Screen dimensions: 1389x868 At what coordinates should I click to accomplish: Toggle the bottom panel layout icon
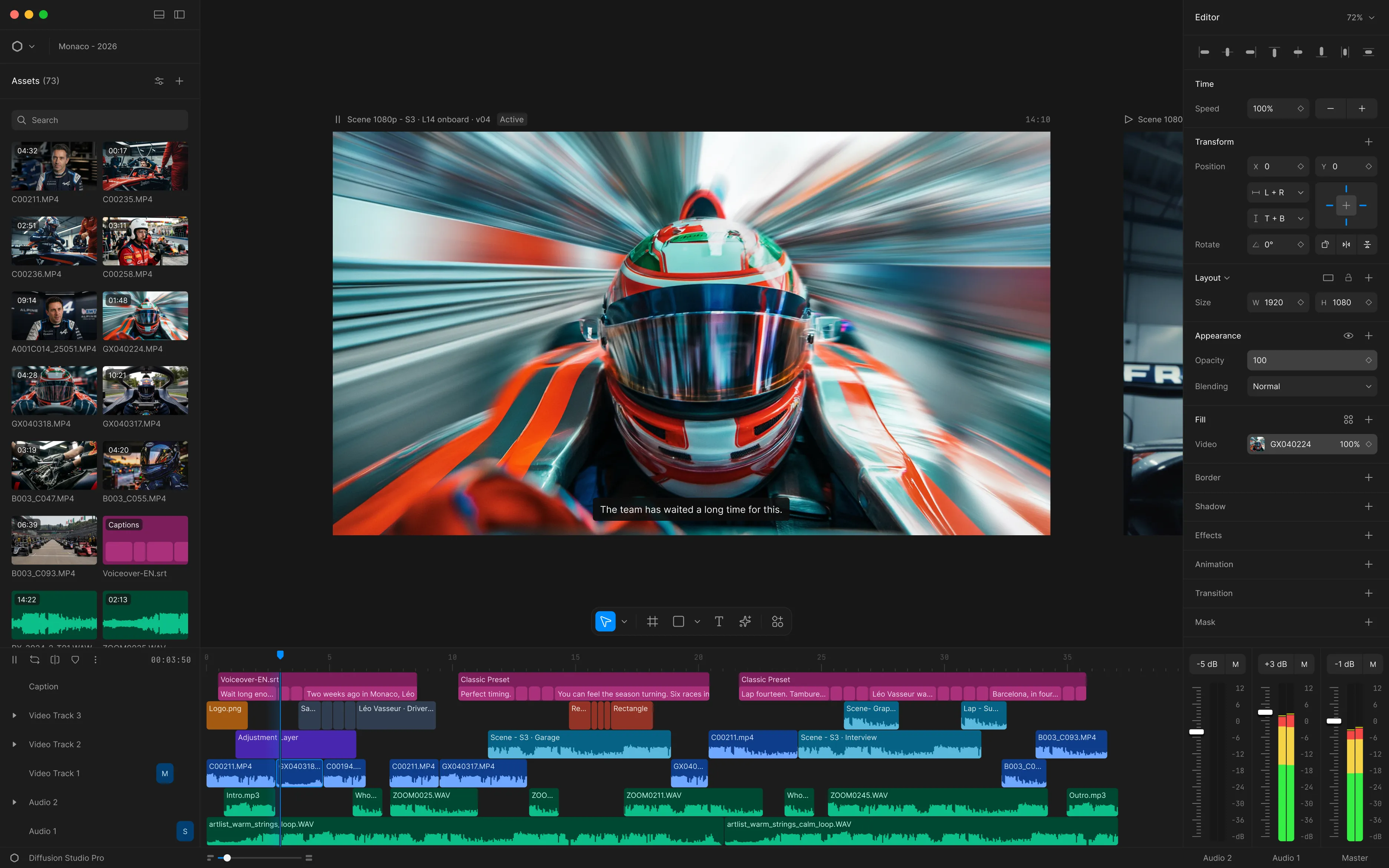point(159,14)
